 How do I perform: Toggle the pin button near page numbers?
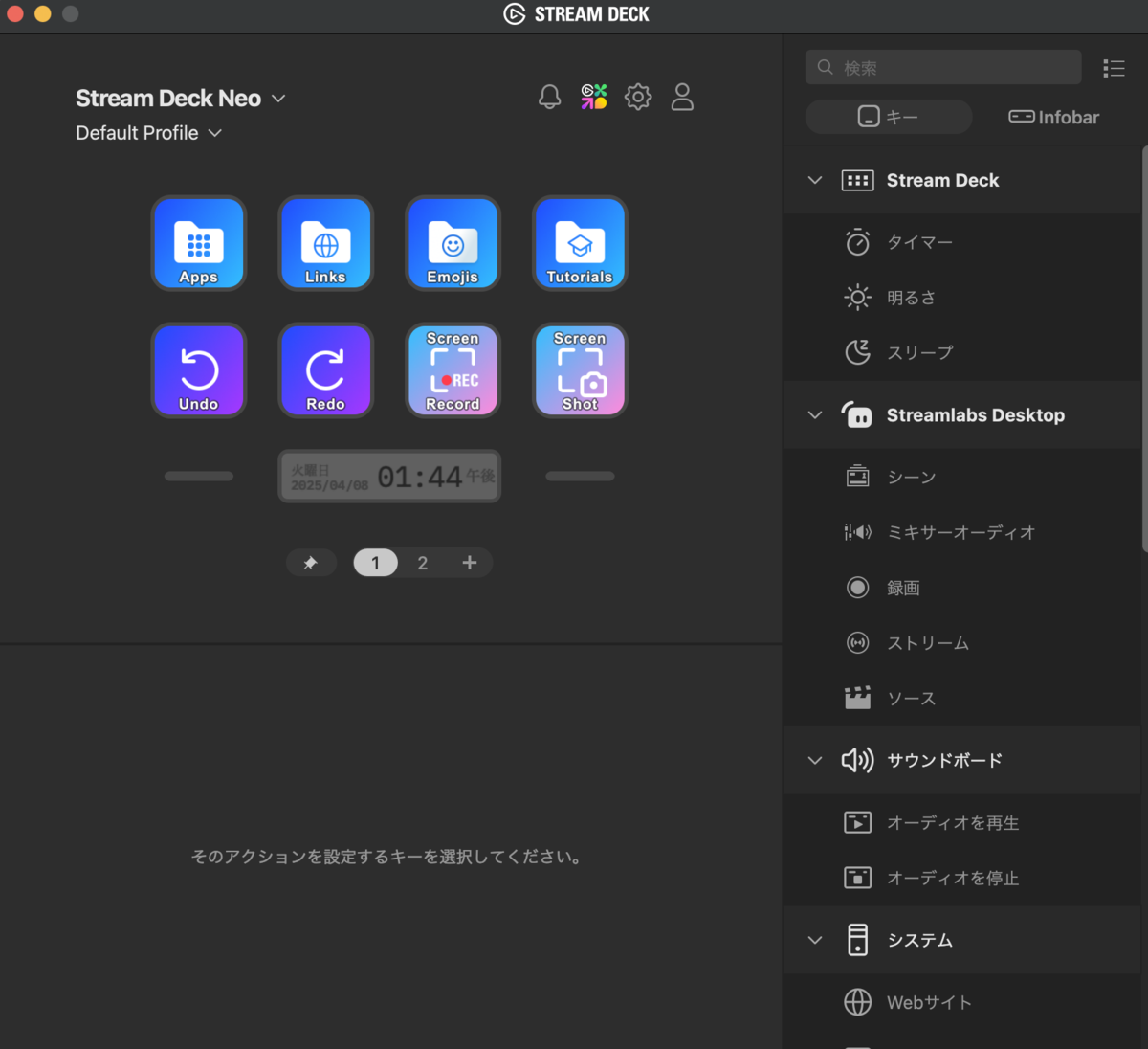click(x=311, y=563)
